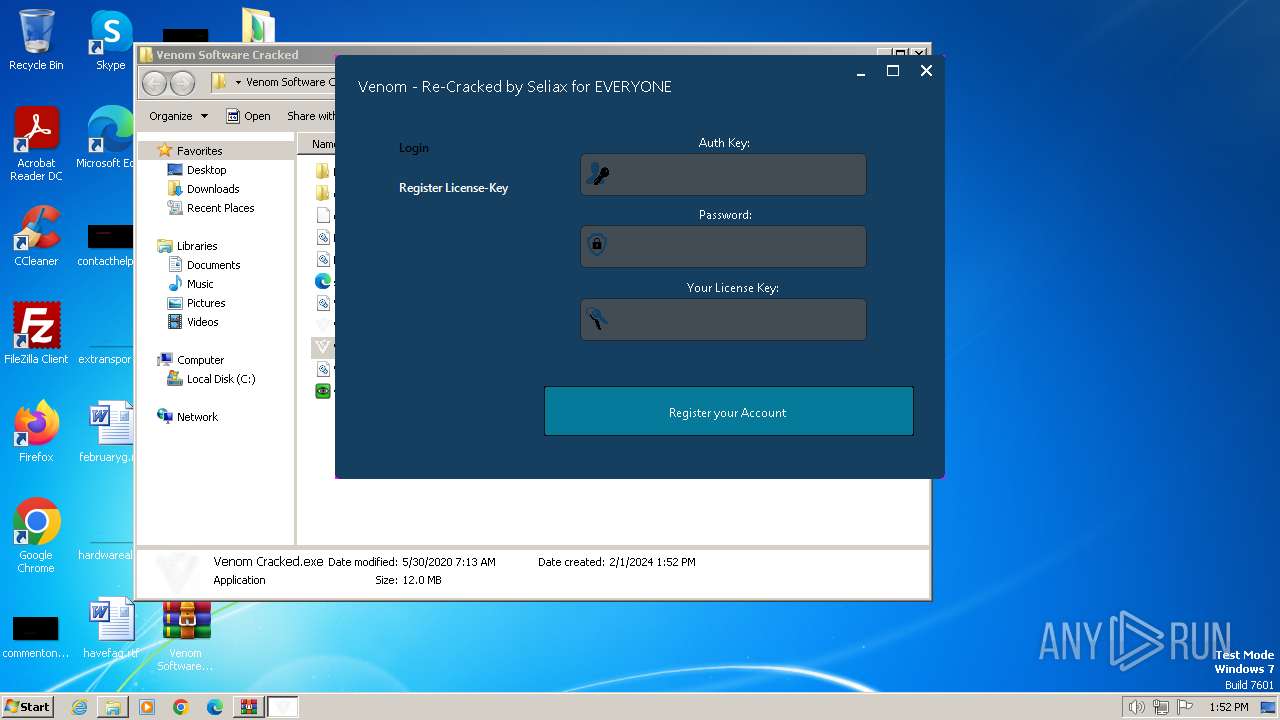The width and height of the screenshot is (1280, 720).
Task: Select the Edge file icon in Explorer list
Action: 323,281
